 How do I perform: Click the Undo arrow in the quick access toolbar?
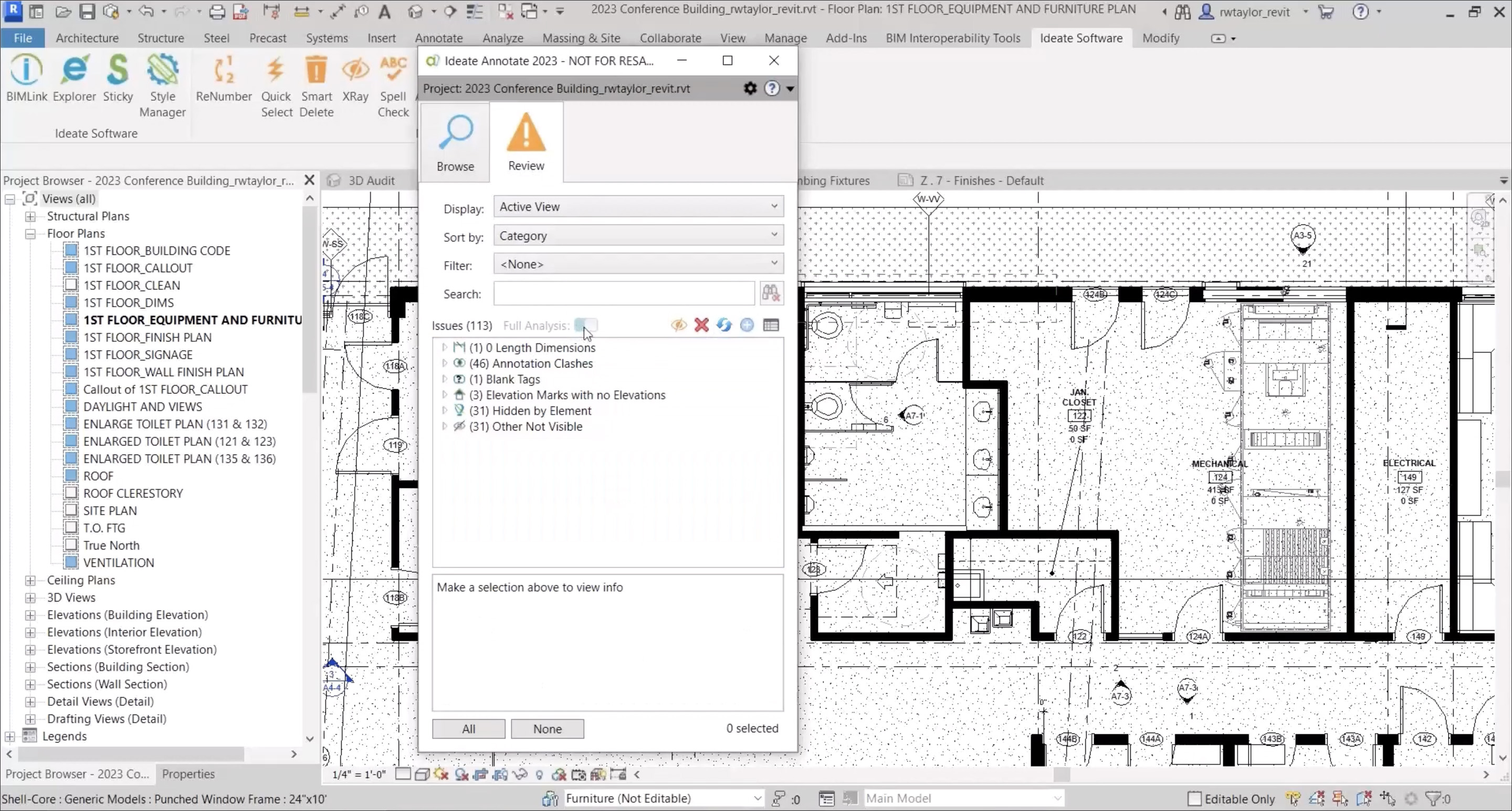pos(146,11)
